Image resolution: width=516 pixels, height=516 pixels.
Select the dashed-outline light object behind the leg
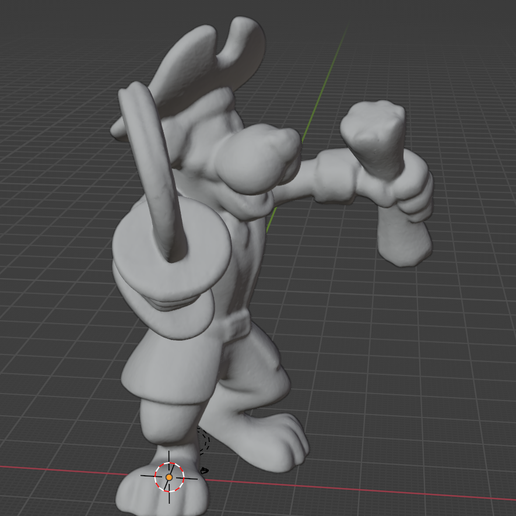click(x=204, y=442)
